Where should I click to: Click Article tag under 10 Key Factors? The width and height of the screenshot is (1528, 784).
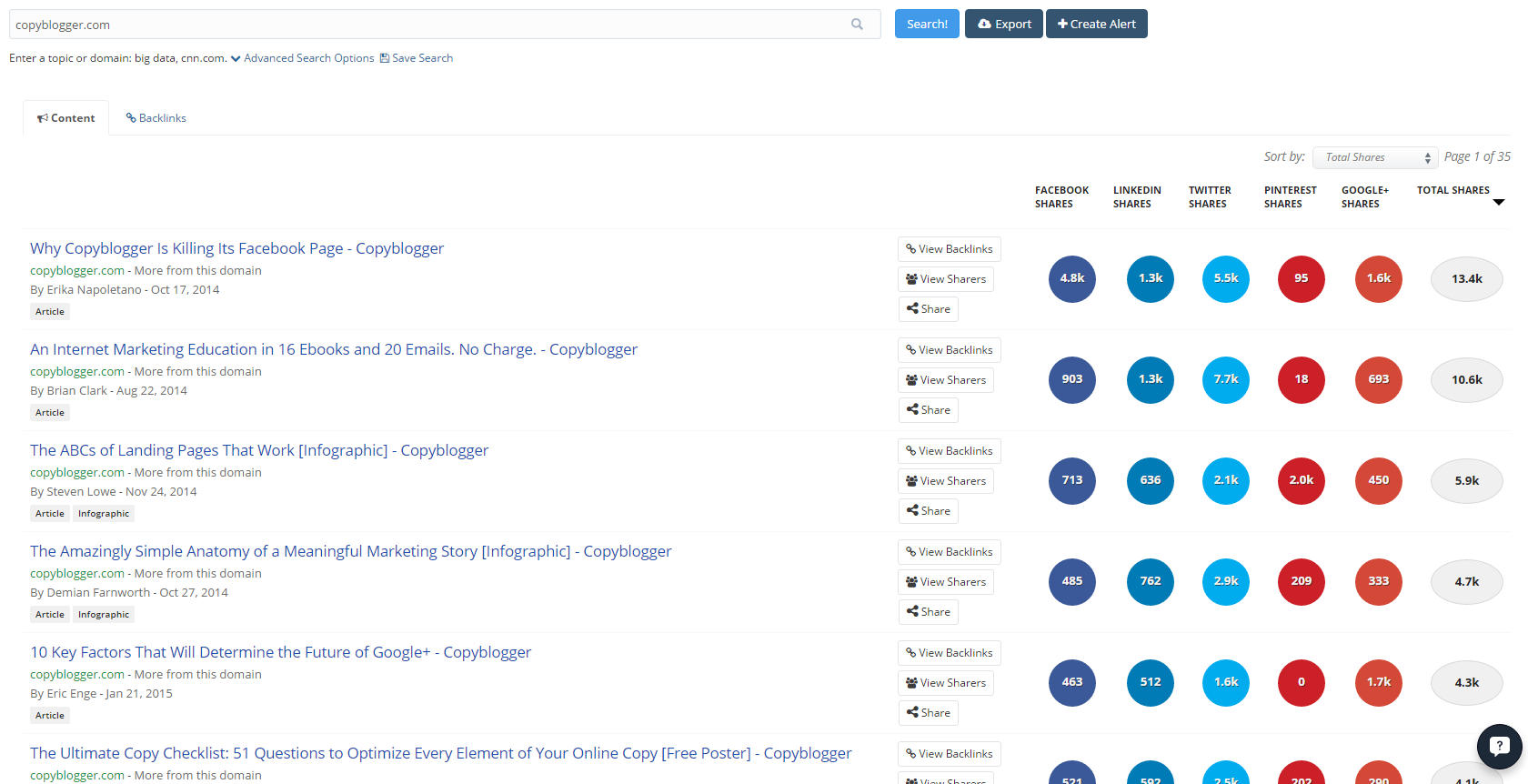click(50, 716)
